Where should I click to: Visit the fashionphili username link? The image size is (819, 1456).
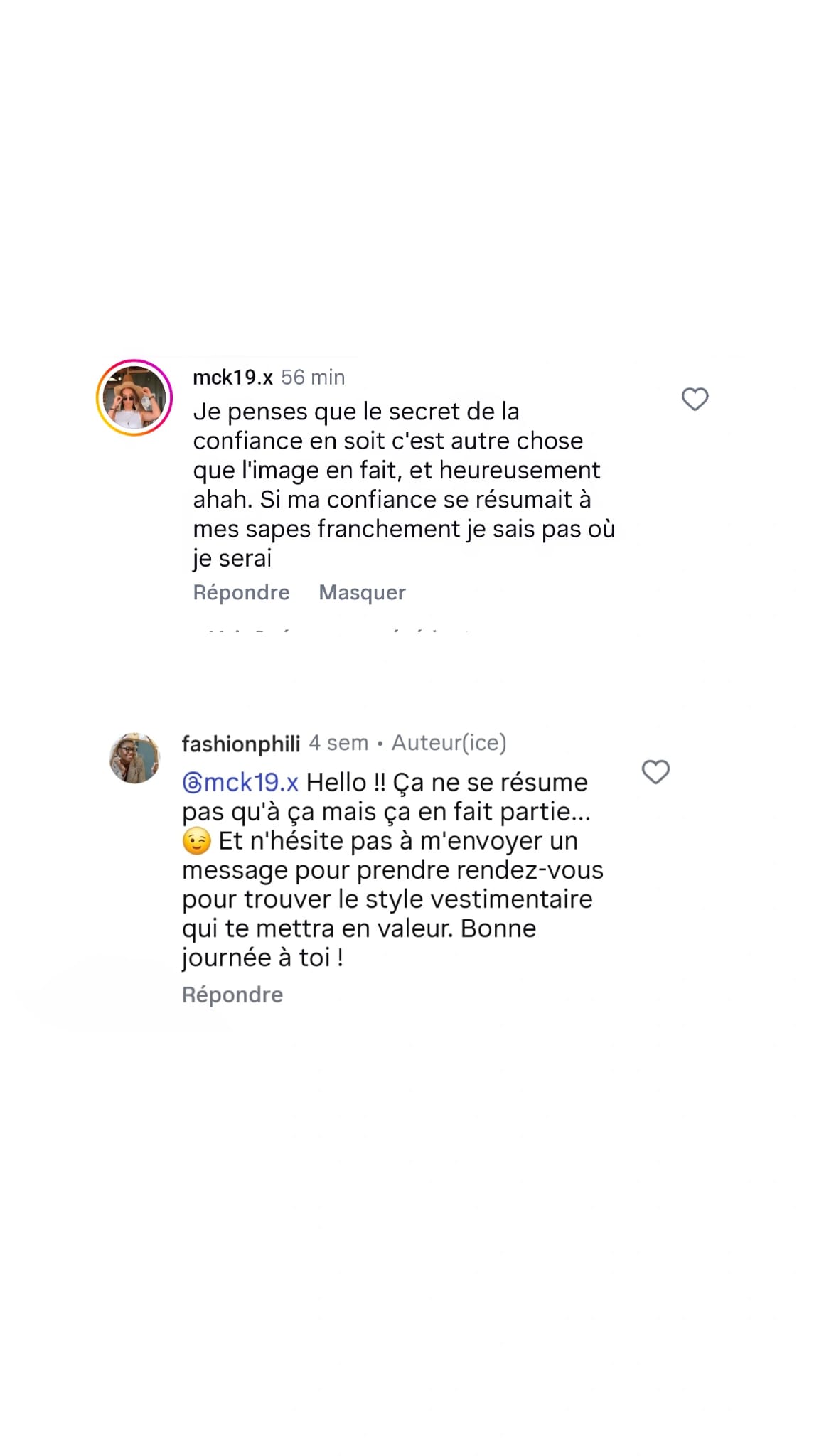tap(241, 744)
